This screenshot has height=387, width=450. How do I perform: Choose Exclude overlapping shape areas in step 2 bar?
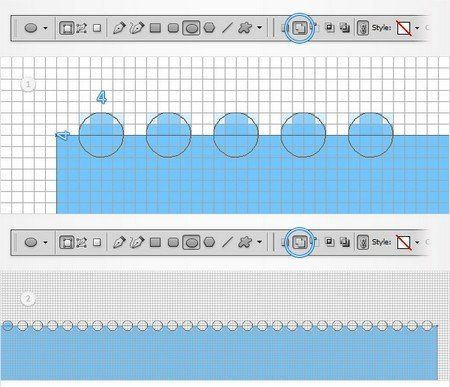pos(345,242)
